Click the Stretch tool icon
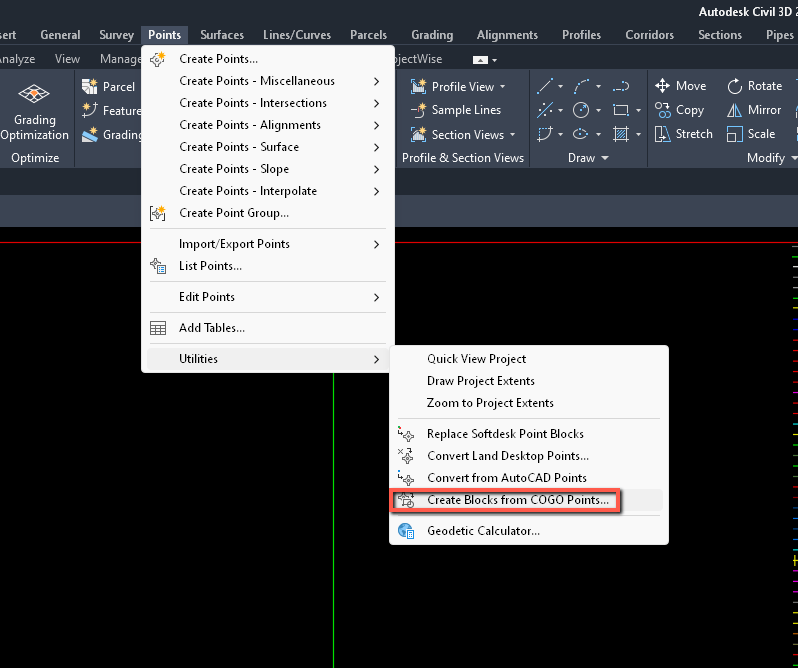 tap(663, 134)
